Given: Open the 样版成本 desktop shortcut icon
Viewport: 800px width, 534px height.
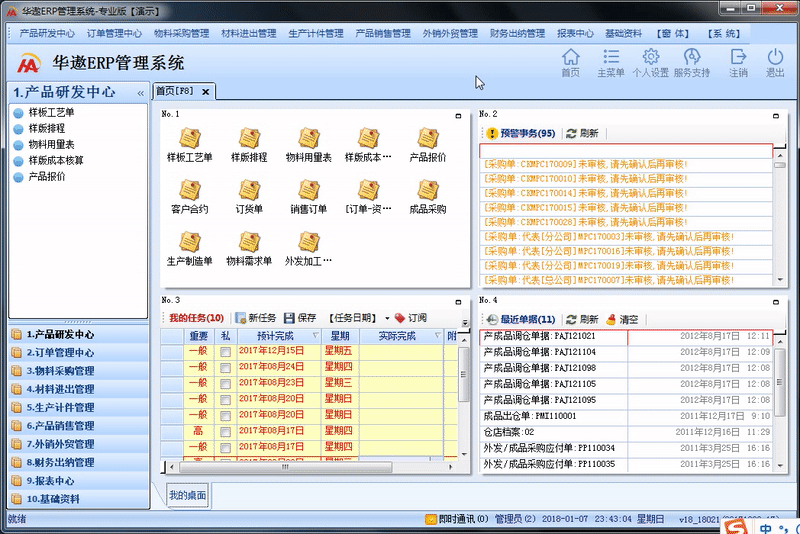Looking at the screenshot, I should click(368, 145).
